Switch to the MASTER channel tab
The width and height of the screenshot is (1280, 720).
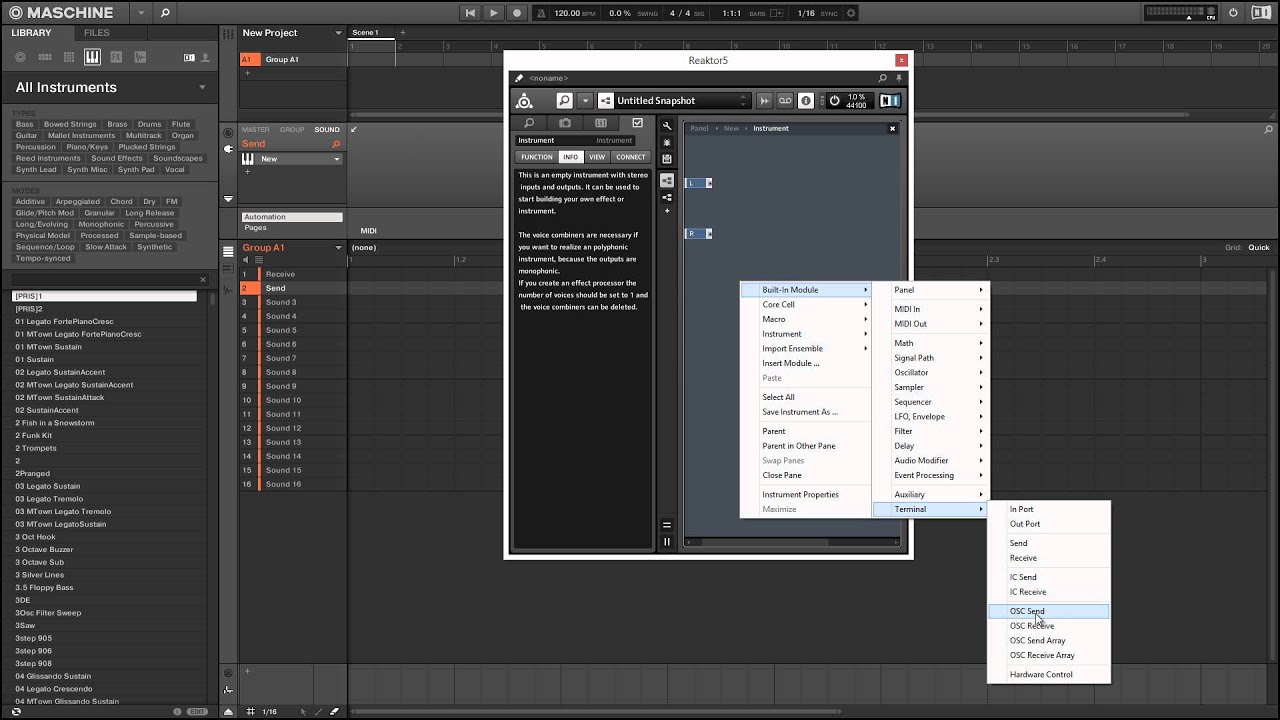coord(255,130)
